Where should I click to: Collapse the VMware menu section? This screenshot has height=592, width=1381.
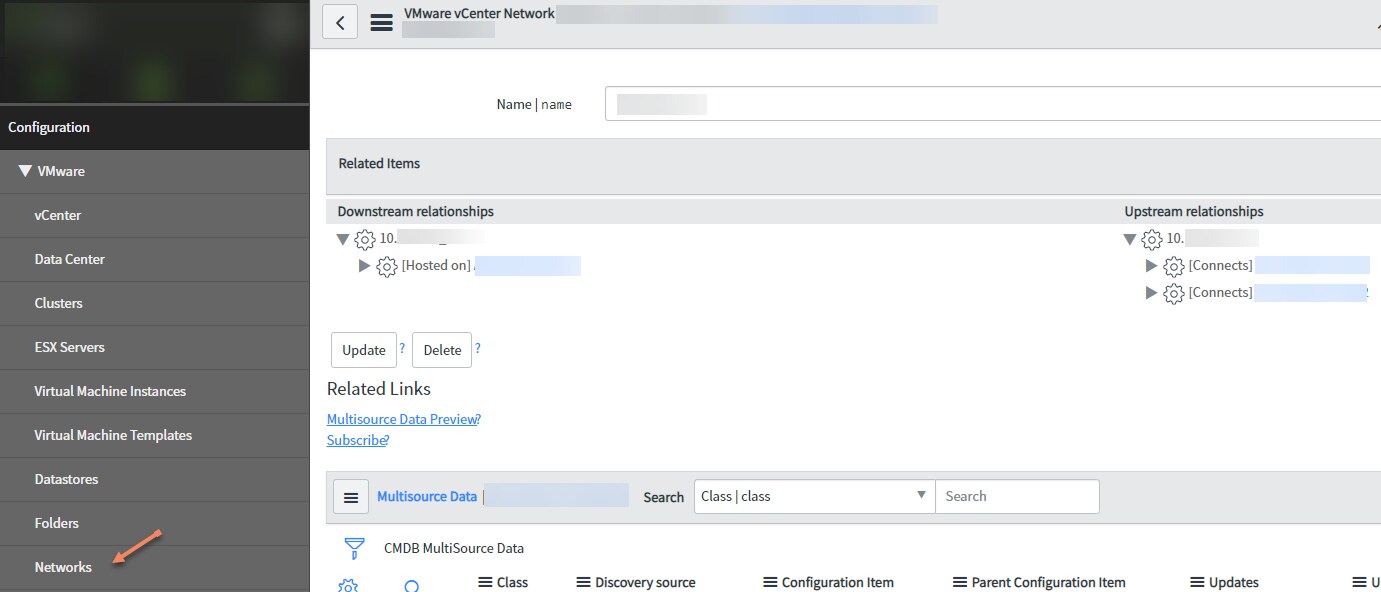click(x=25, y=171)
